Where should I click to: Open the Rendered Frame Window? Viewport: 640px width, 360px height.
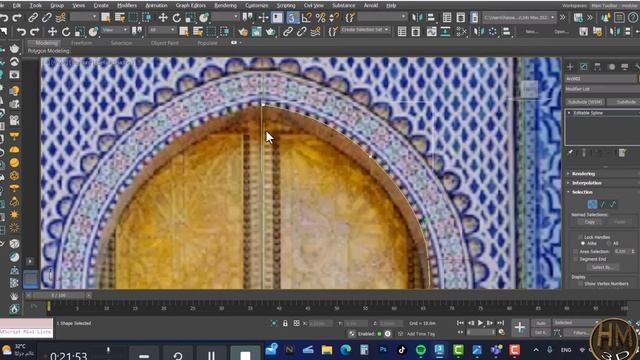[257, 31]
